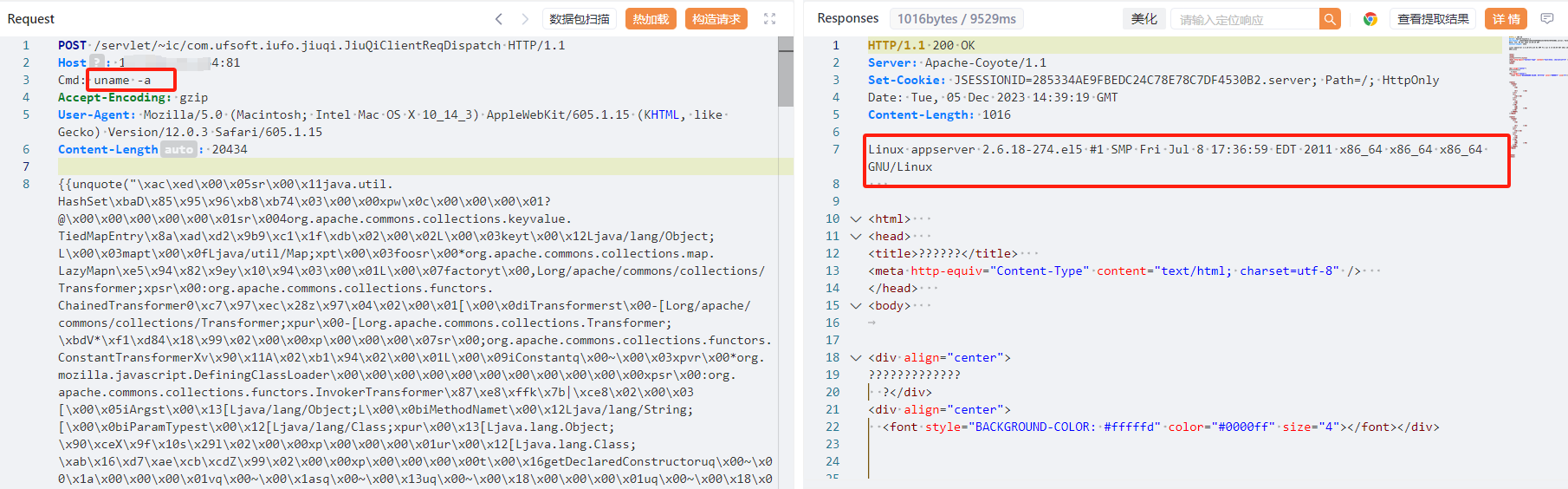The height and width of the screenshot is (489, 1568).
Task: Focus the response locate search input field
Action: 1244,19
